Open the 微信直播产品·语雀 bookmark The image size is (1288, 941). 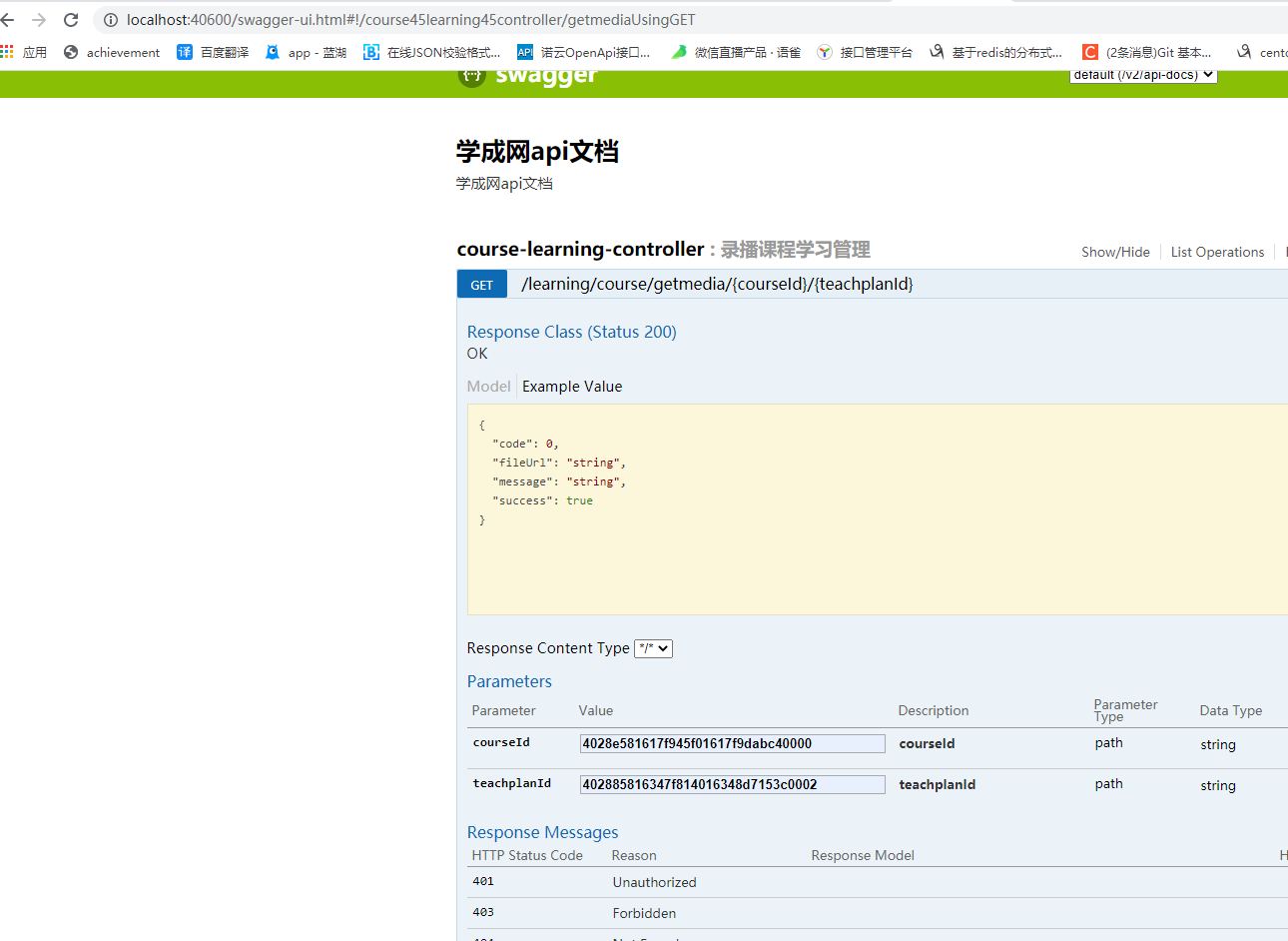(736, 52)
